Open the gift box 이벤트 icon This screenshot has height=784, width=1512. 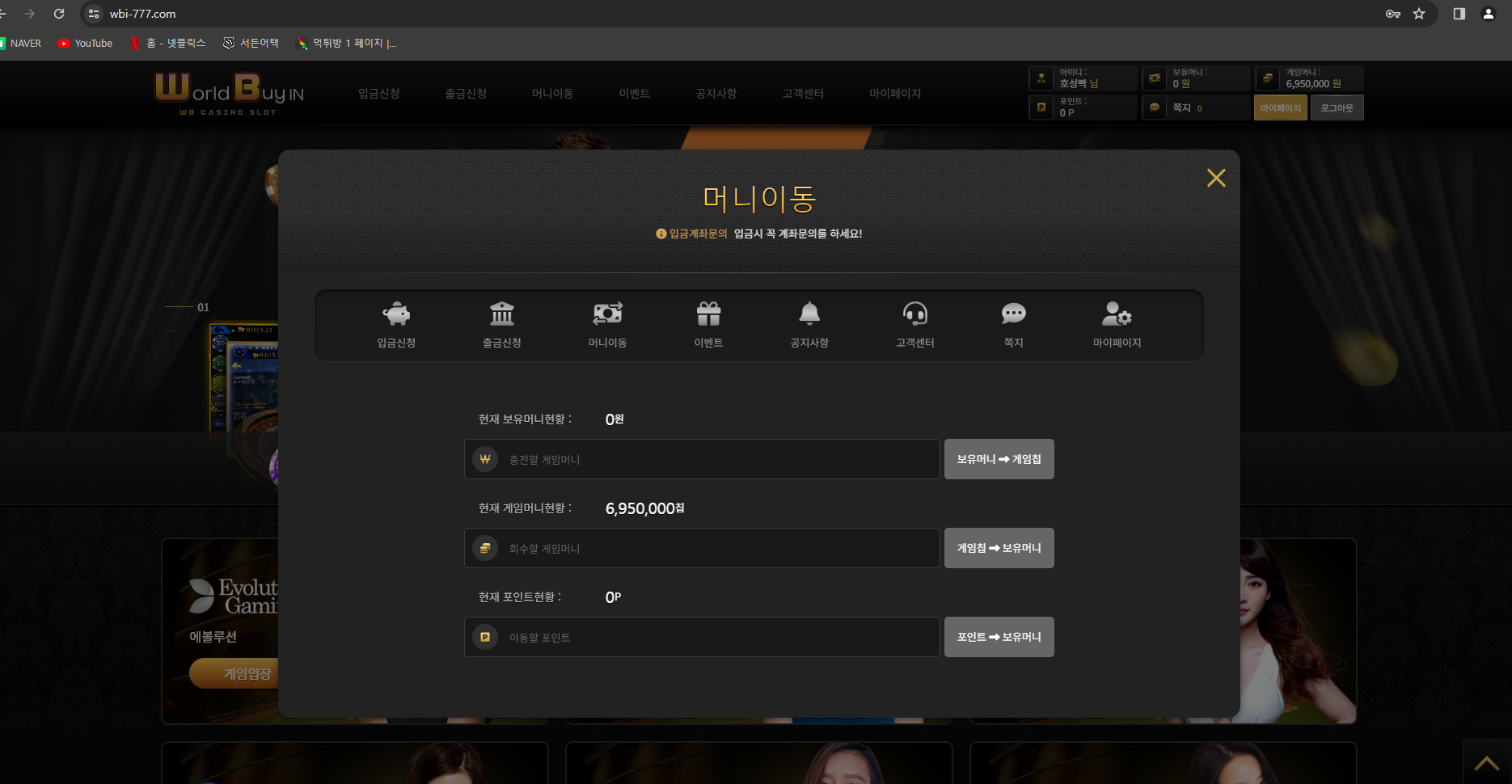(x=708, y=314)
